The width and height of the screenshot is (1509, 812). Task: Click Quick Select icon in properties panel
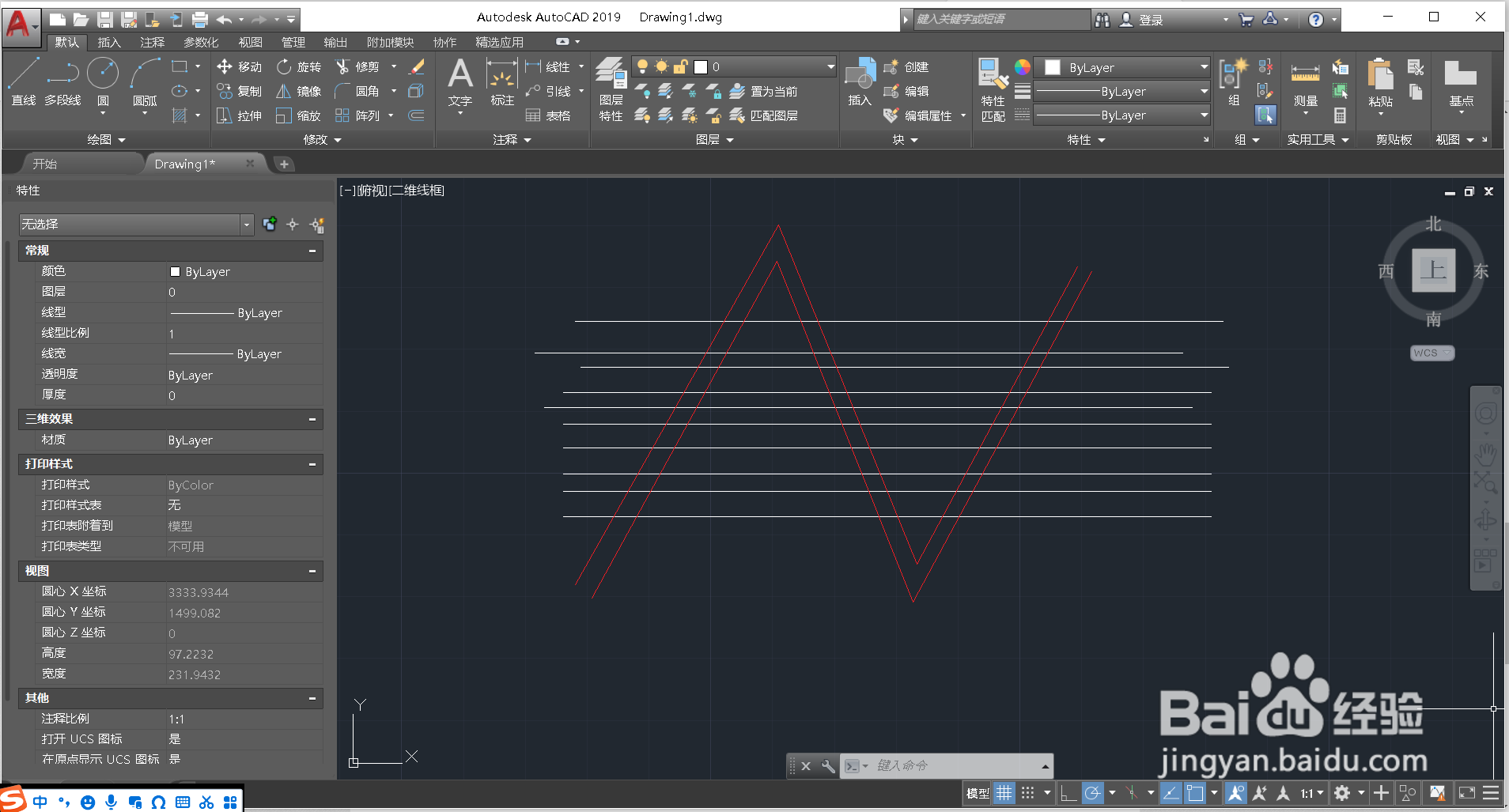[317, 225]
